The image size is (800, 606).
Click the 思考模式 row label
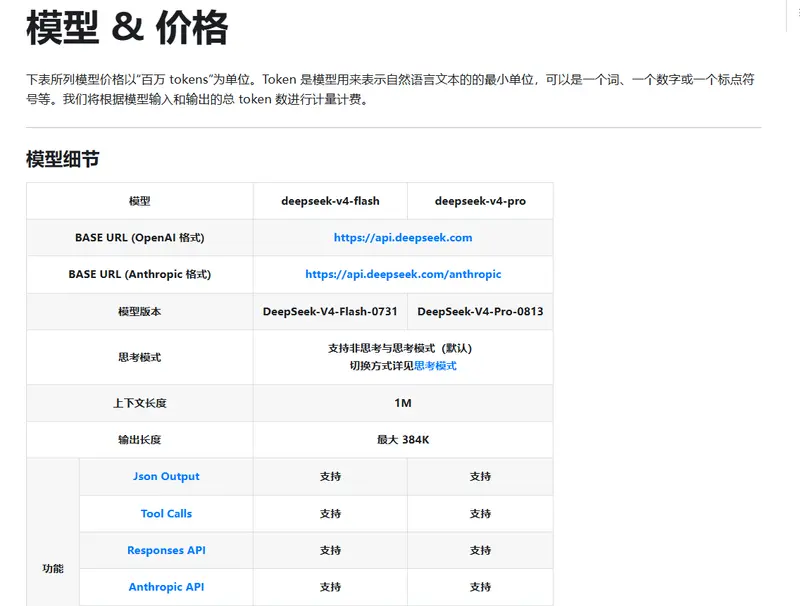pyautogui.click(x=140, y=357)
